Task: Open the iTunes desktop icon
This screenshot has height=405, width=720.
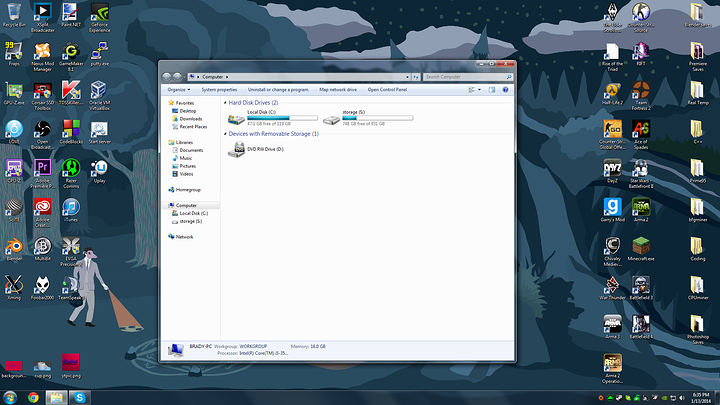Action: 70,206
